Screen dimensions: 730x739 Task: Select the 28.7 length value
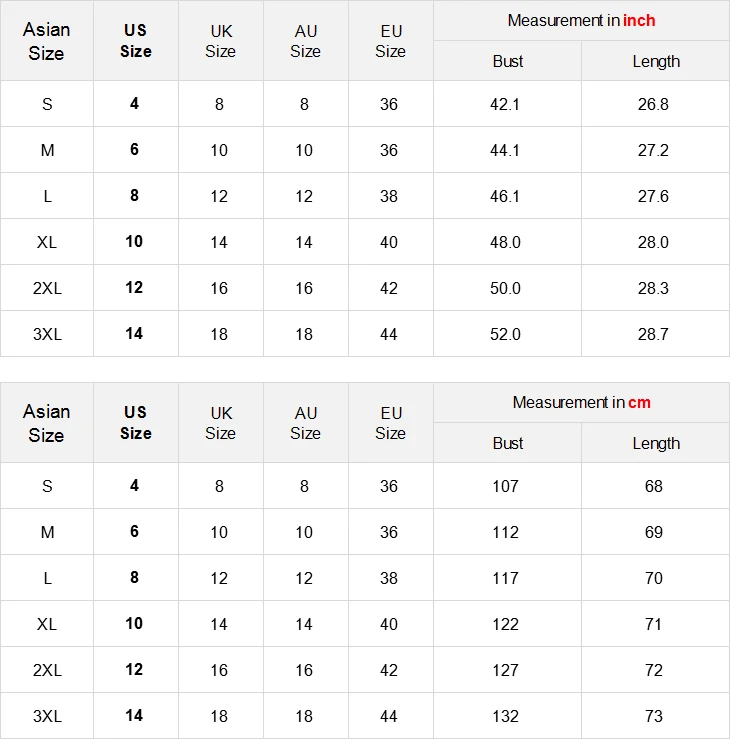(x=654, y=334)
